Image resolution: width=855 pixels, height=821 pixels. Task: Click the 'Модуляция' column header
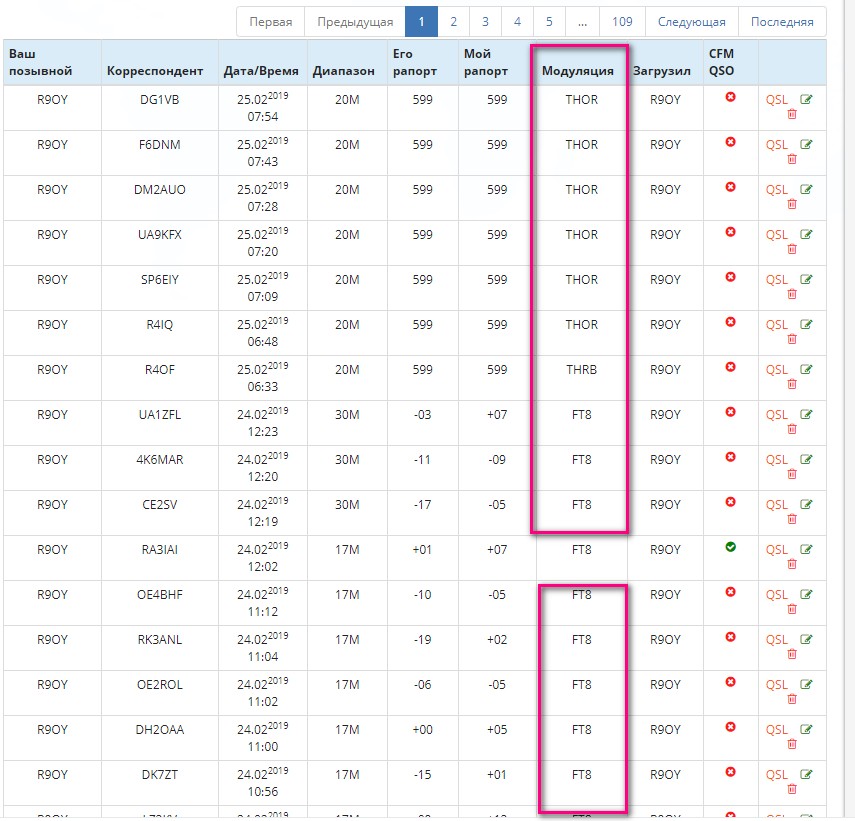pos(577,71)
